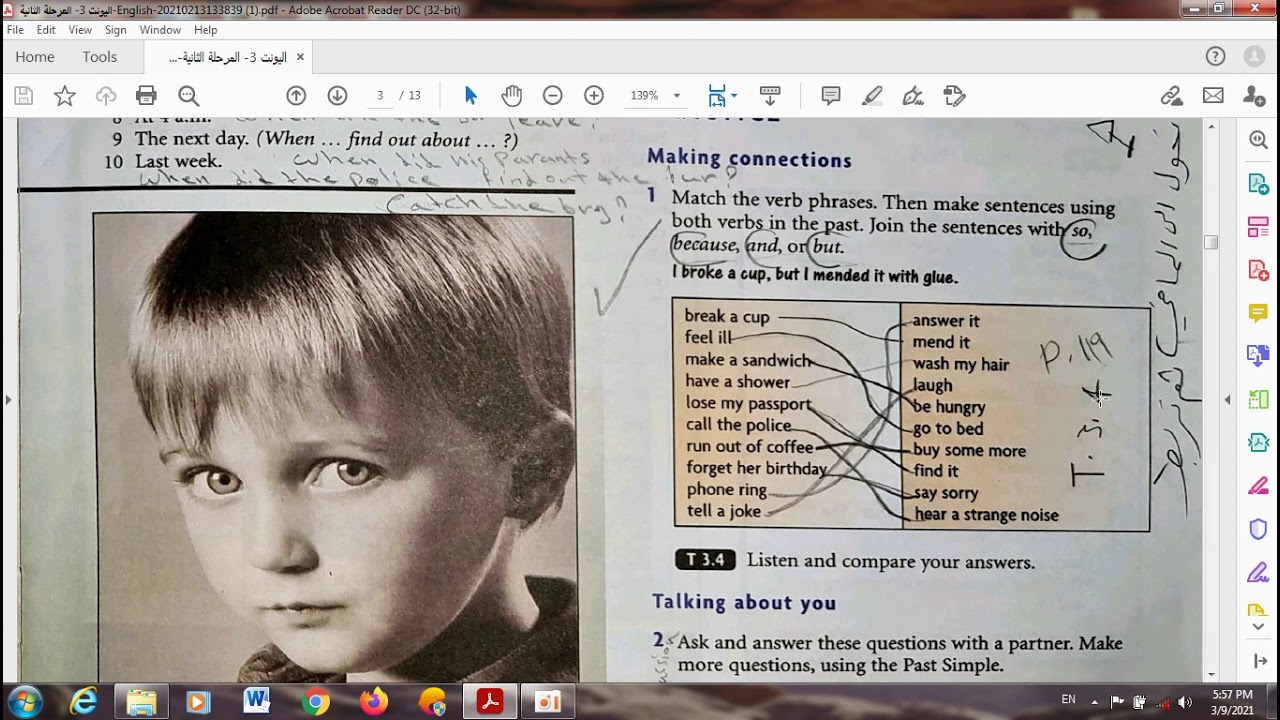Viewport: 1280px width, 720px height.
Task: Open the Fill & Sign tool in right pane
Action: coord(1258,486)
